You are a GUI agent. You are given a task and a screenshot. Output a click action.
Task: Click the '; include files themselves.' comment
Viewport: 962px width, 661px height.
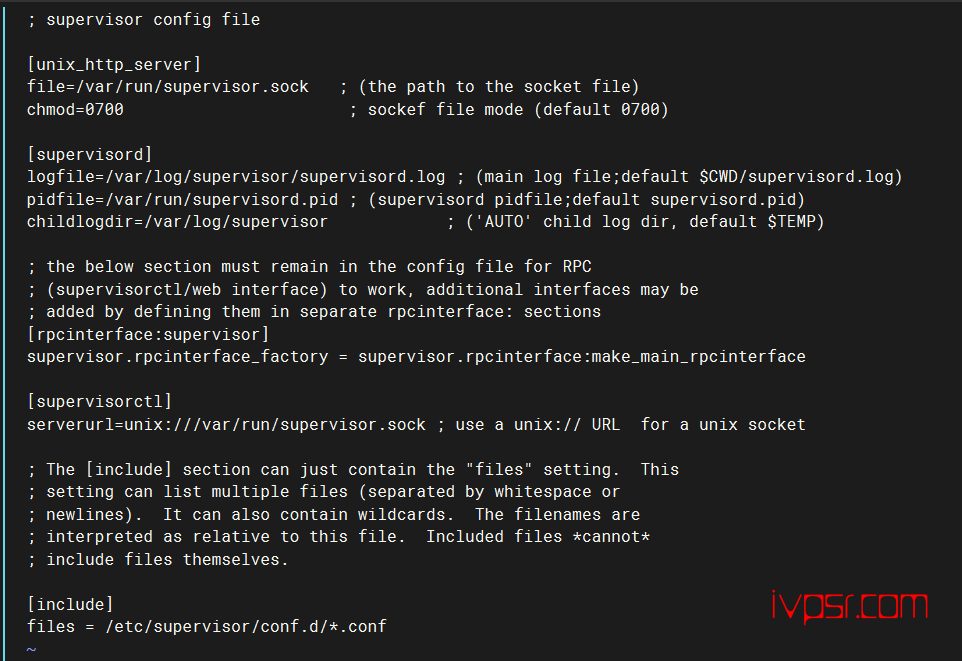(x=158, y=559)
